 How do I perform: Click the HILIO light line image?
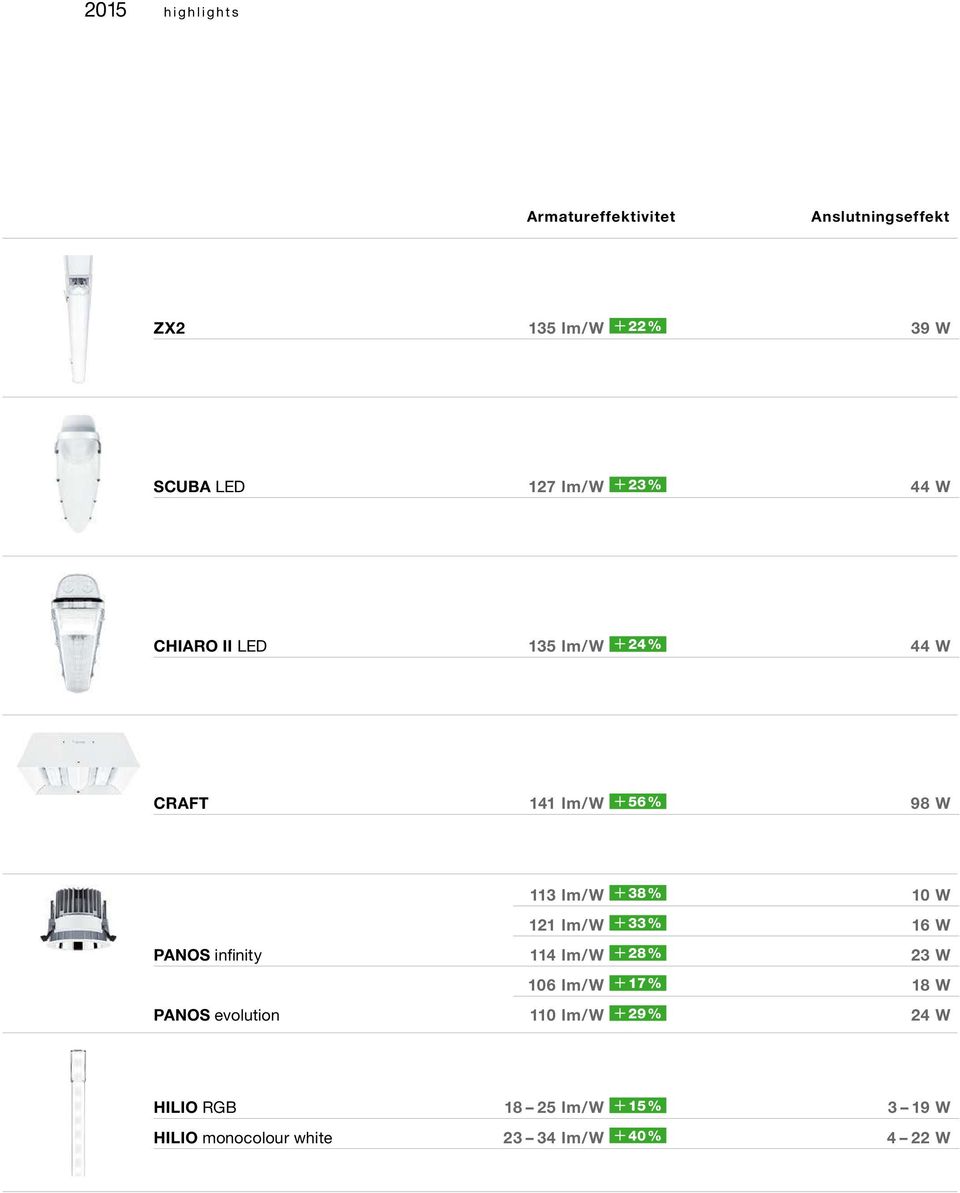(x=78, y=1112)
